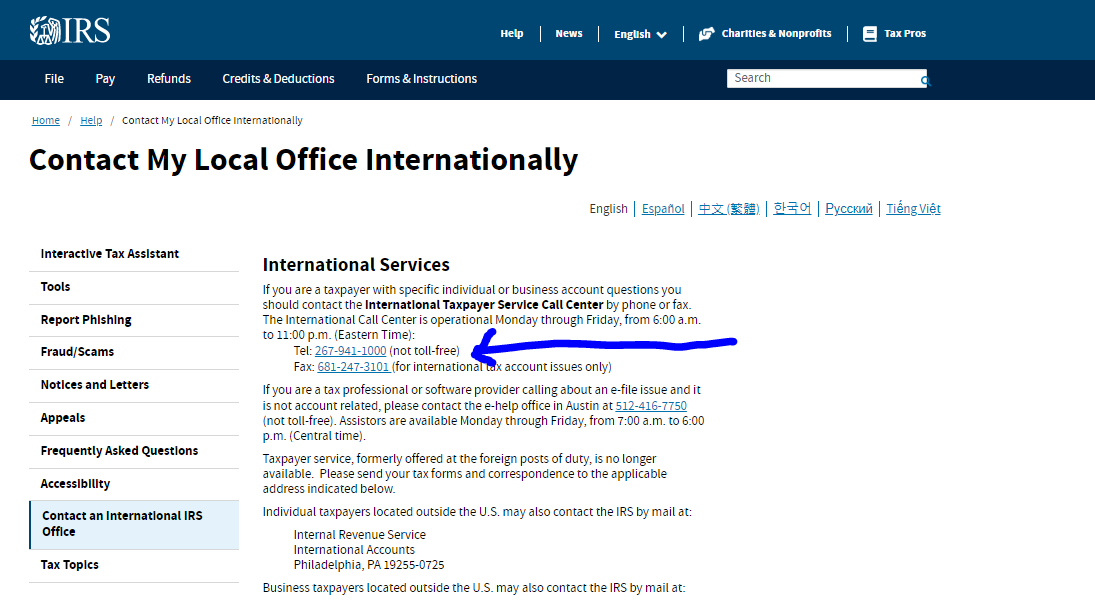Click the Philadelphia, PA 19255-0725 address line
Viewport: 1095px width, 606px height.
click(x=369, y=565)
